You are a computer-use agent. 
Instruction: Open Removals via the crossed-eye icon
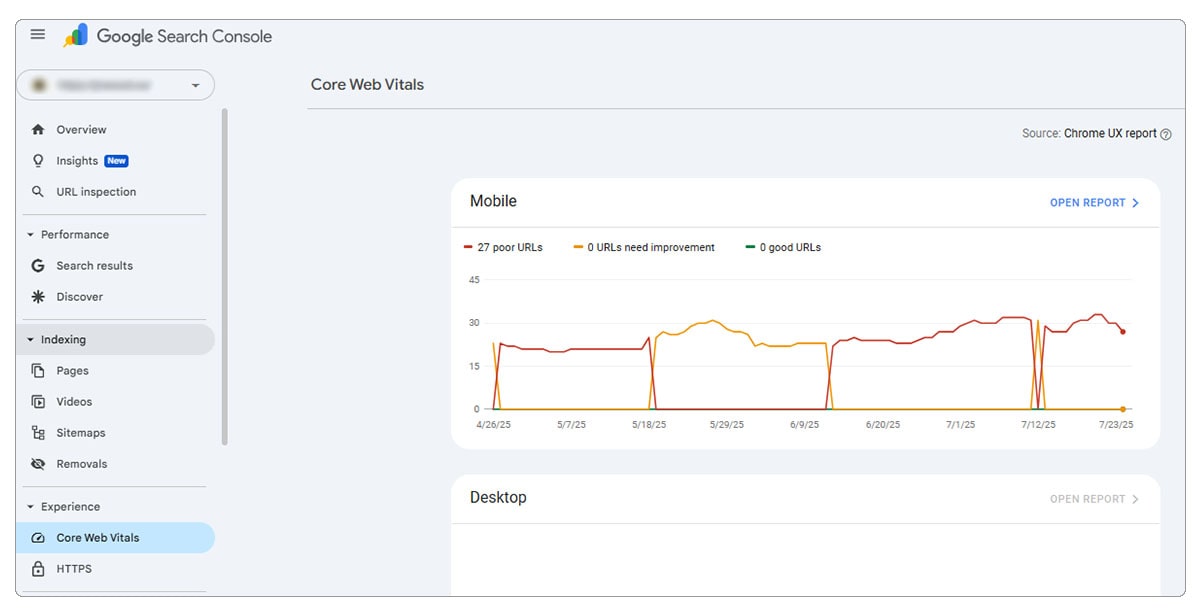pyautogui.click(x=38, y=463)
